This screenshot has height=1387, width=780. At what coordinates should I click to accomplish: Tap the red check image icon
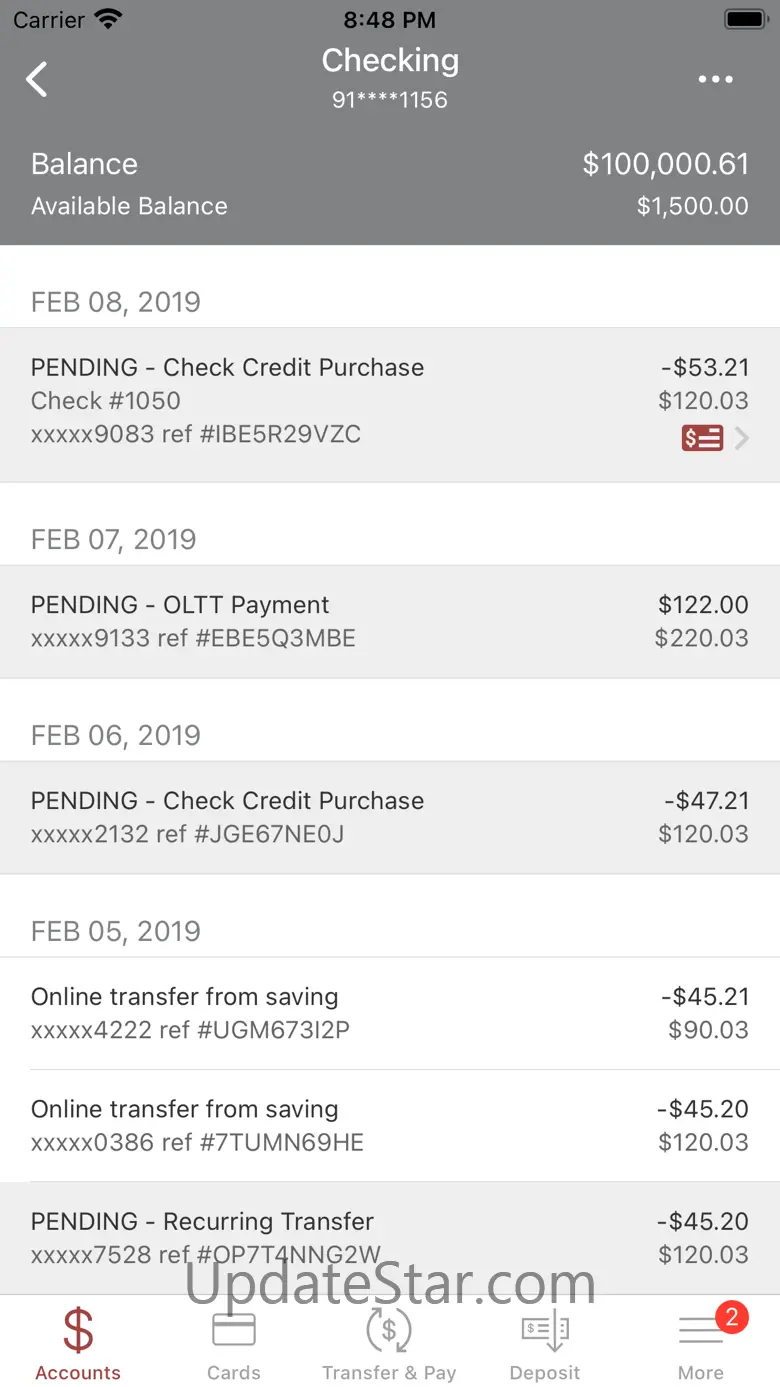(702, 438)
